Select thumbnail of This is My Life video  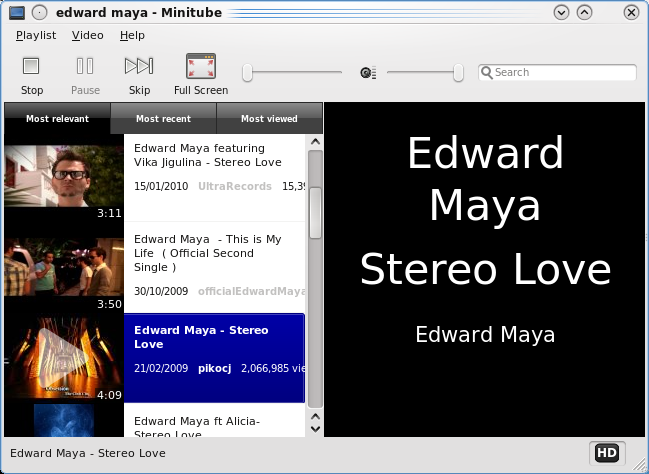pyautogui.click(x=64, y=267)
